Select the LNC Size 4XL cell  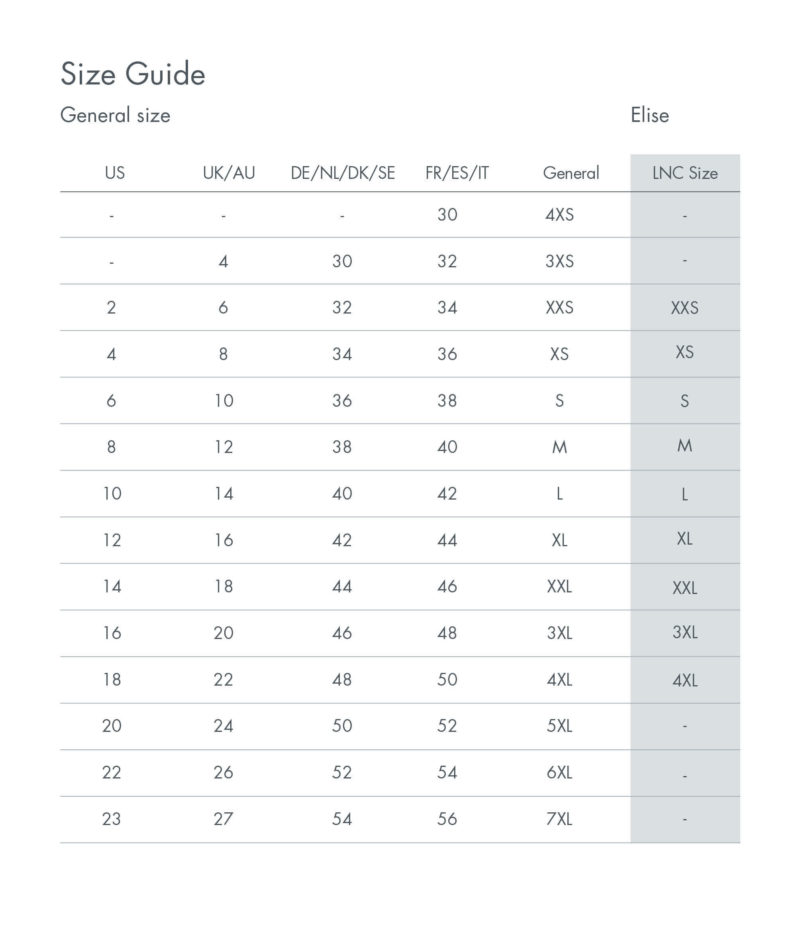(685, 681)
